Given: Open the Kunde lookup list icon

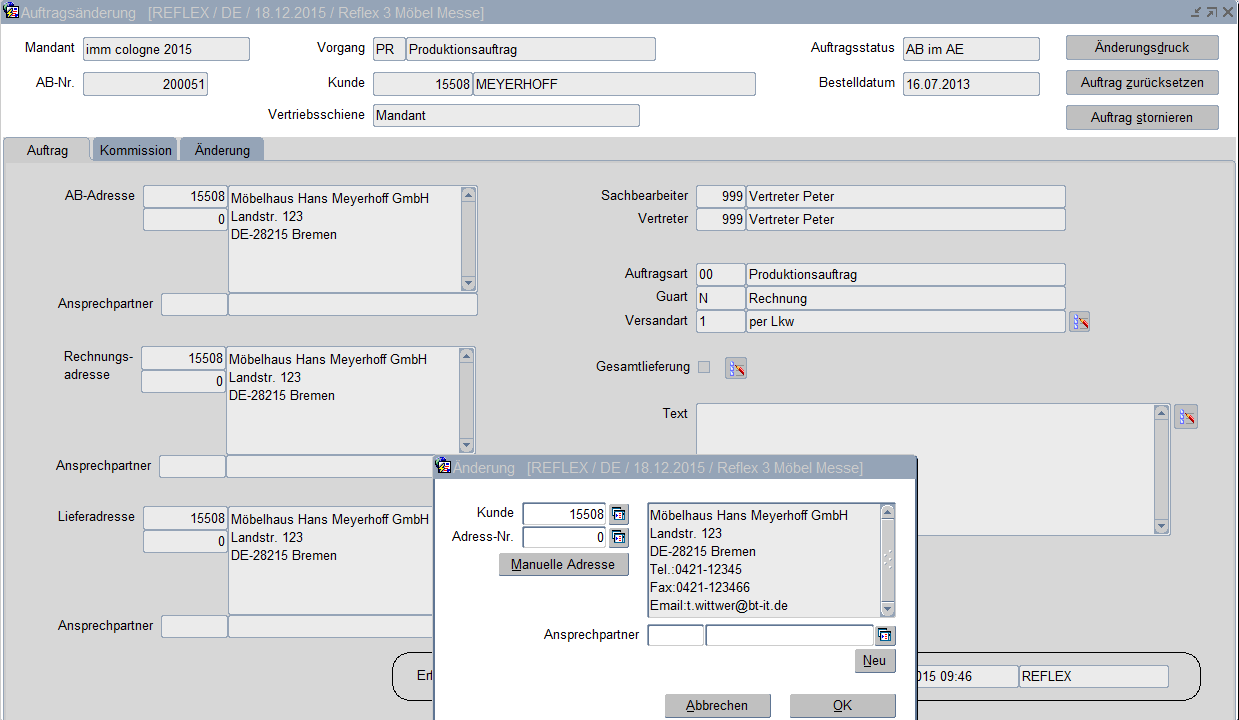Looking at the screenshot, I should point(619,514).
